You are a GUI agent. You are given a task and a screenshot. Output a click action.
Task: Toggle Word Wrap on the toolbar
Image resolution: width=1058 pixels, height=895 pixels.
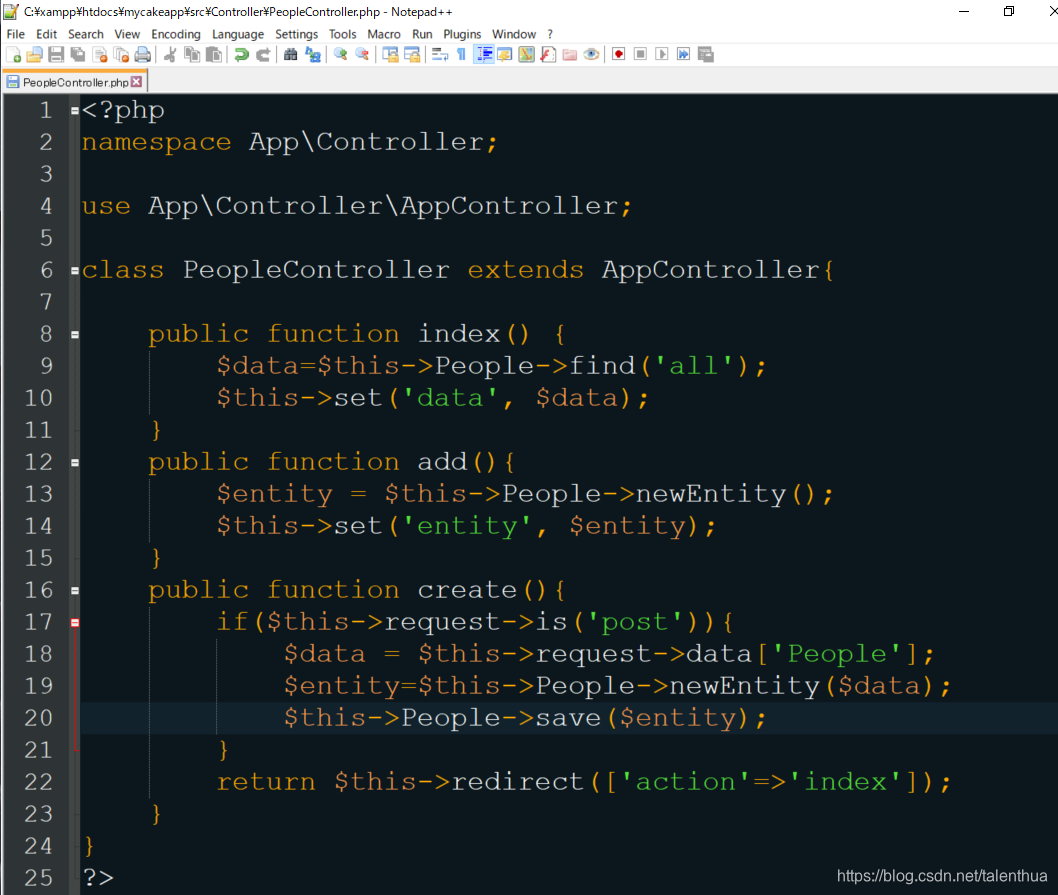click(438, 54)
